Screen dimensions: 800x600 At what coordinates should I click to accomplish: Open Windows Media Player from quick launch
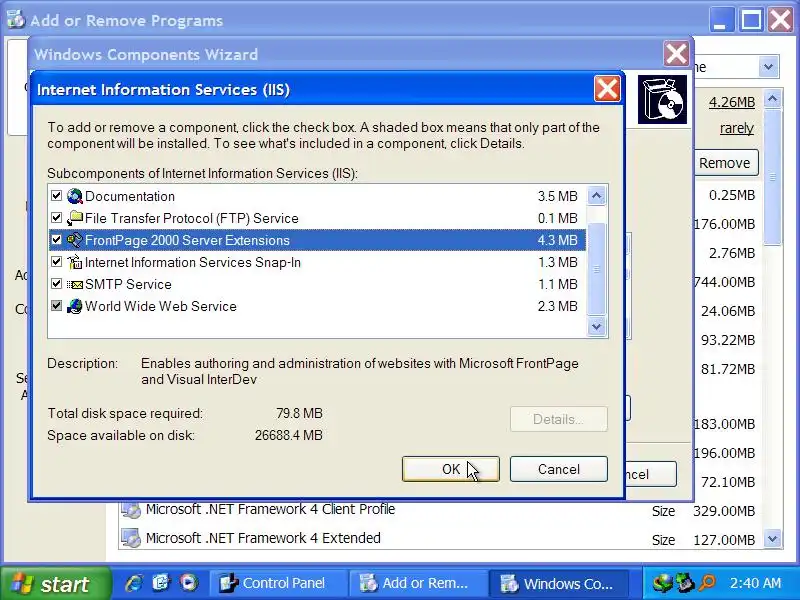[x=188, y=583]
